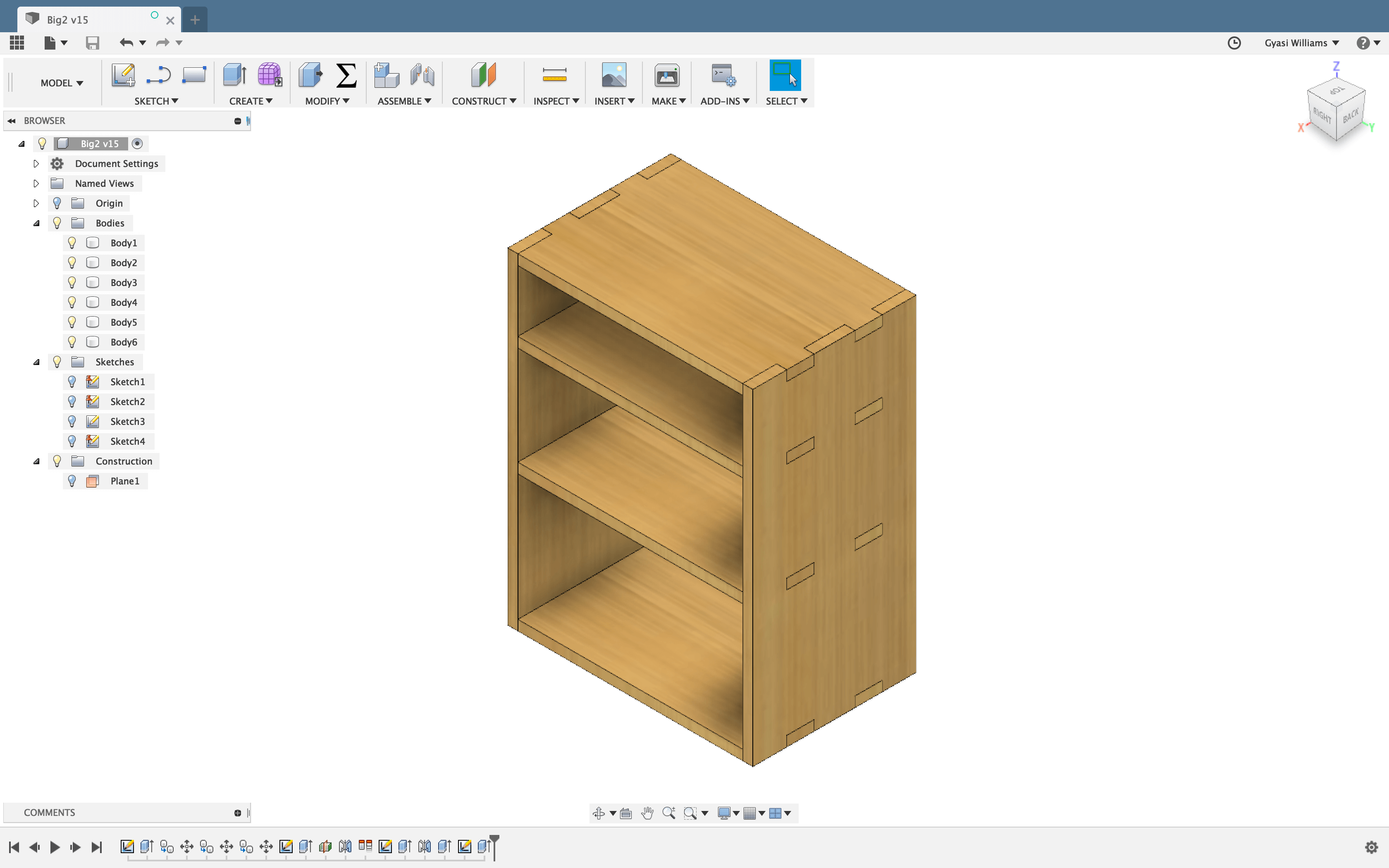
Task: Click the Job Status clock icon
Action: [1234, 43]
